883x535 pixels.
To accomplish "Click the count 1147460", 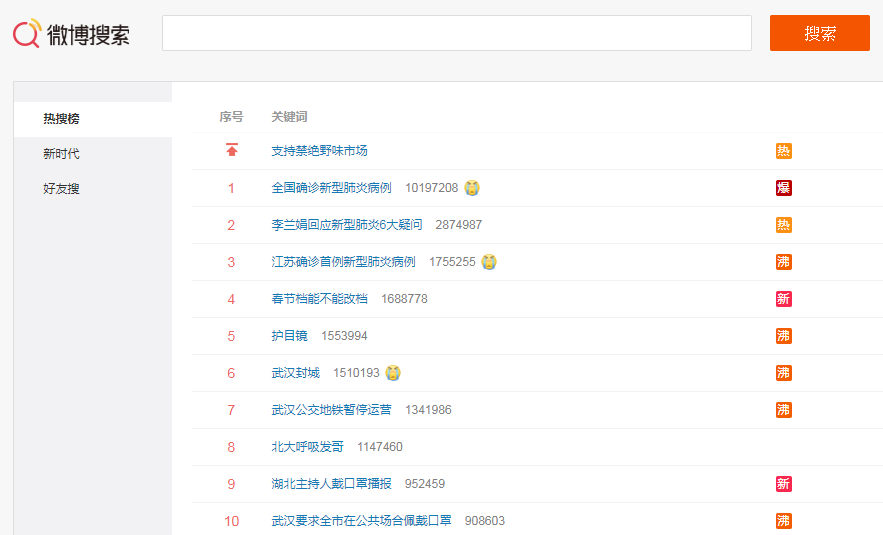I will [x=380, y=447].
